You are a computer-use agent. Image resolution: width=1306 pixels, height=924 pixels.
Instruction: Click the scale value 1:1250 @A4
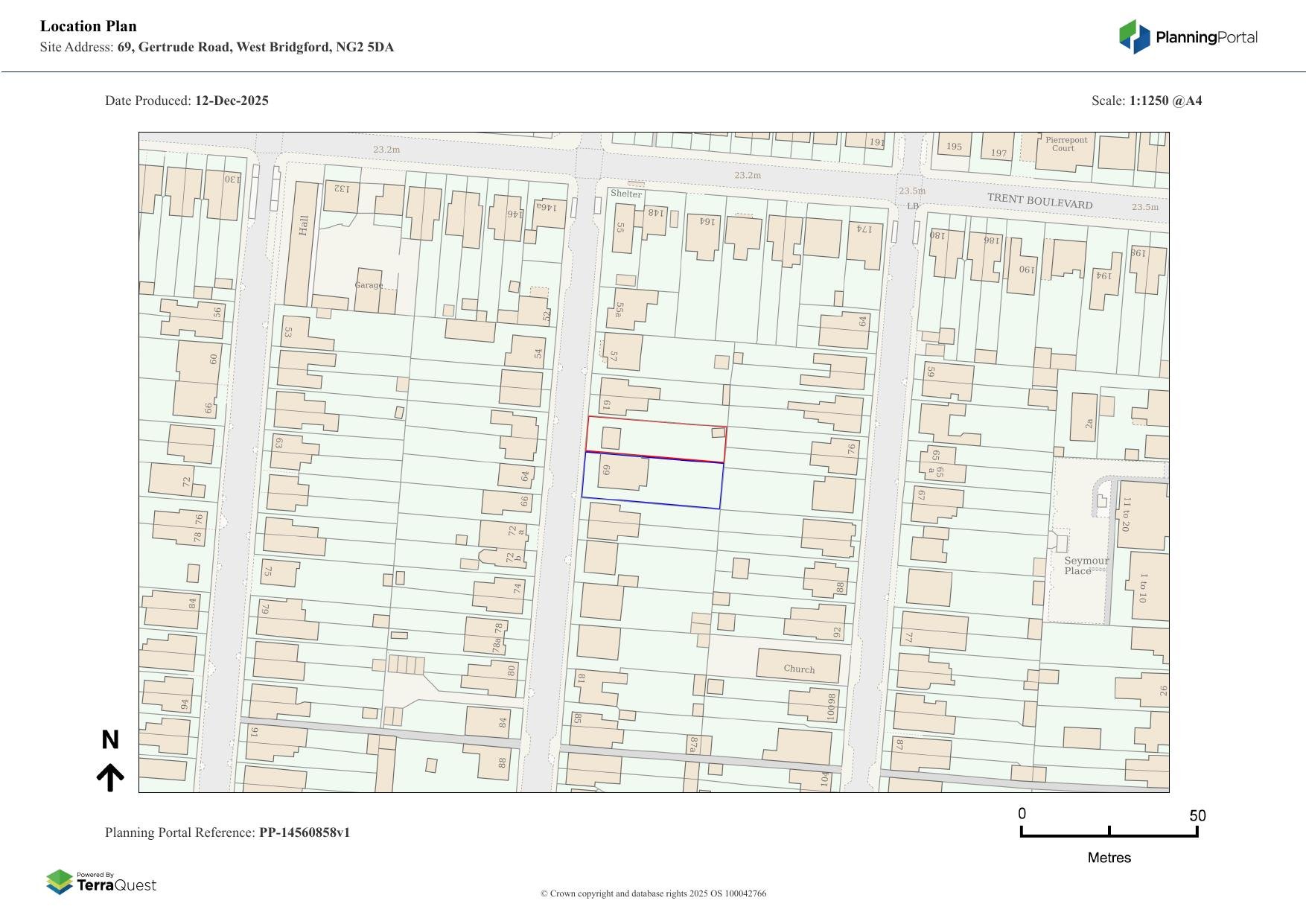pyautogui.click(x=1165, y=101)
